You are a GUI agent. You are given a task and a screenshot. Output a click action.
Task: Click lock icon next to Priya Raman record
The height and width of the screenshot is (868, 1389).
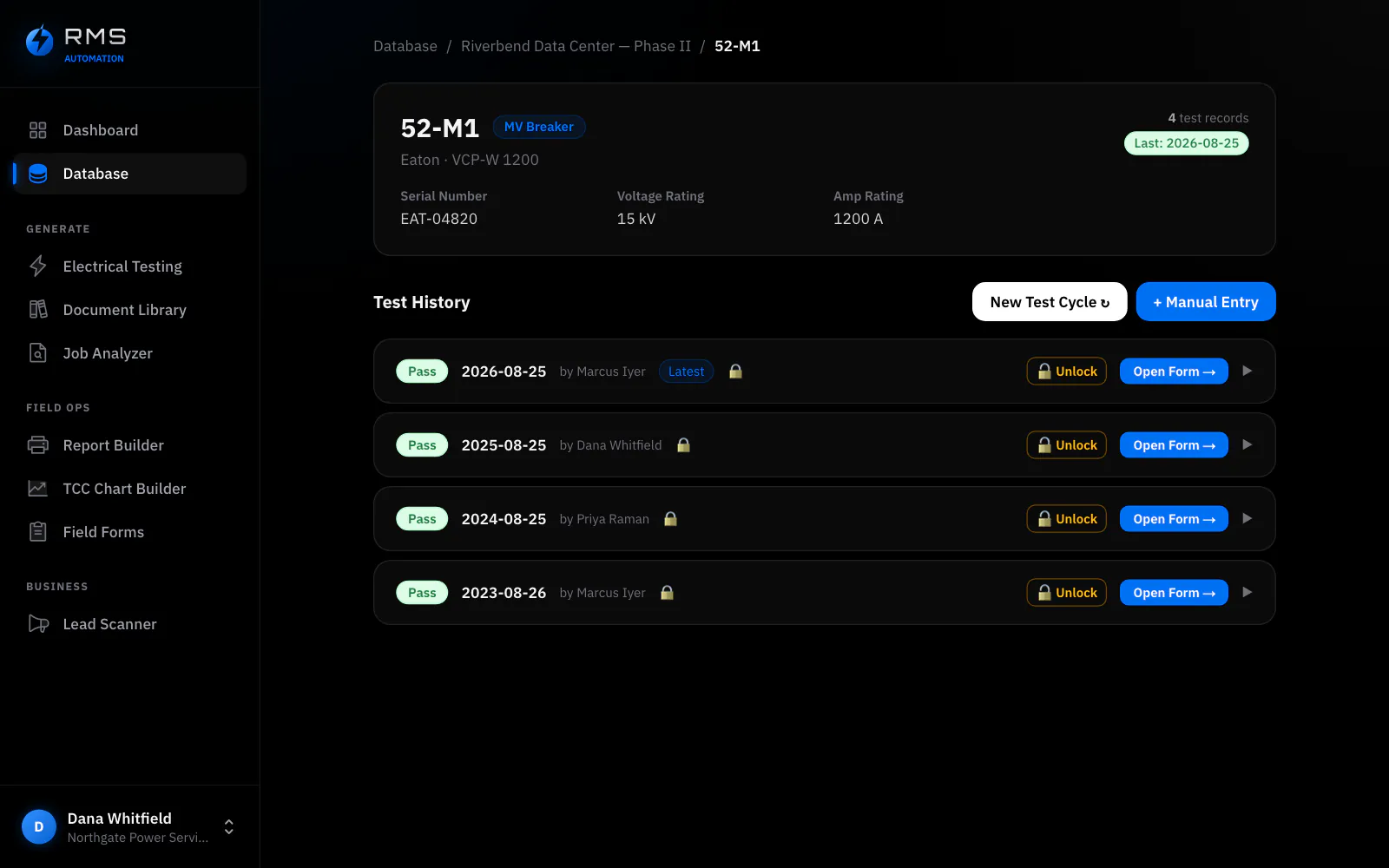click(670, 519)
